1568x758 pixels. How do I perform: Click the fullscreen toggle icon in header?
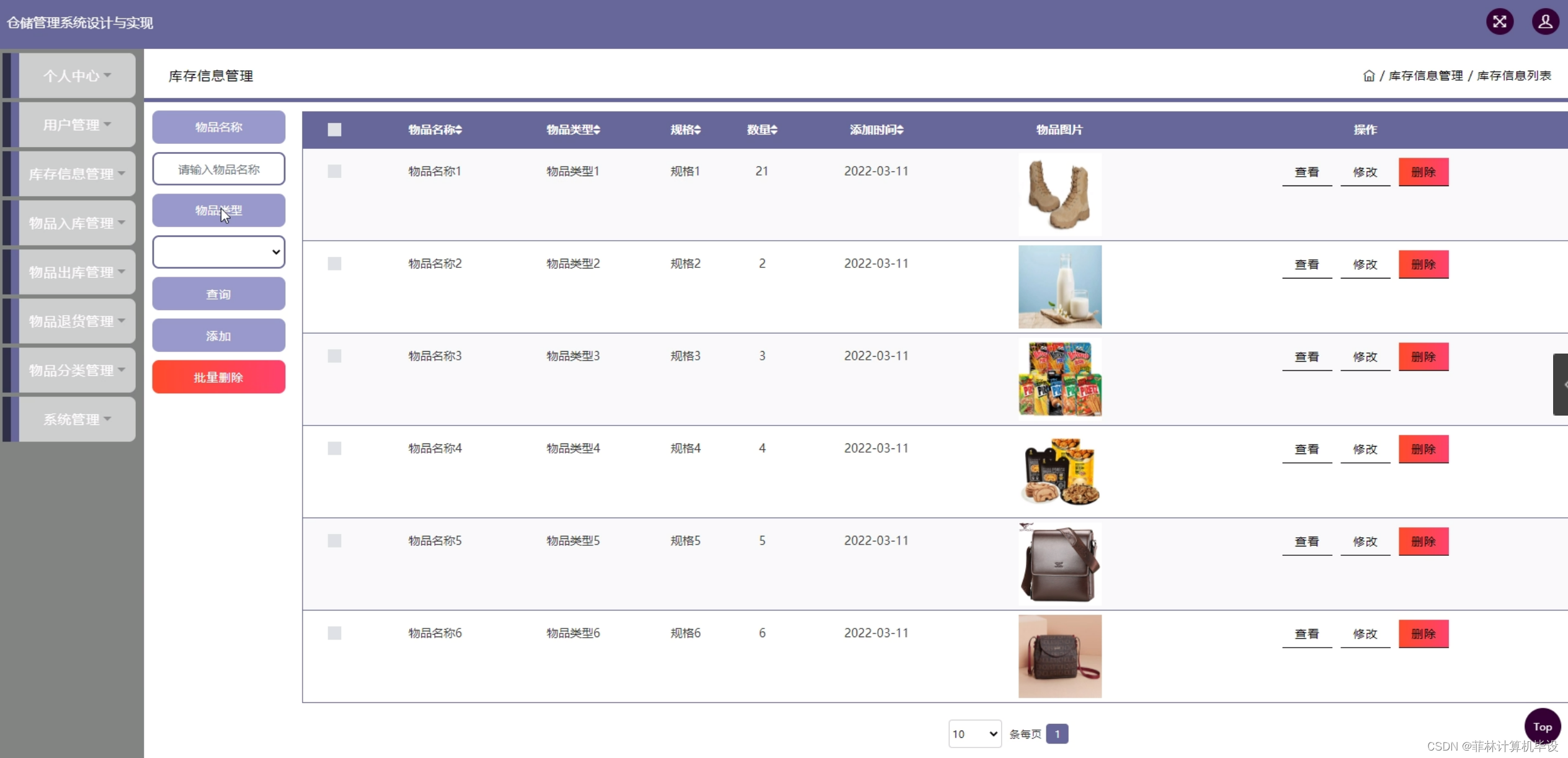1499,22
